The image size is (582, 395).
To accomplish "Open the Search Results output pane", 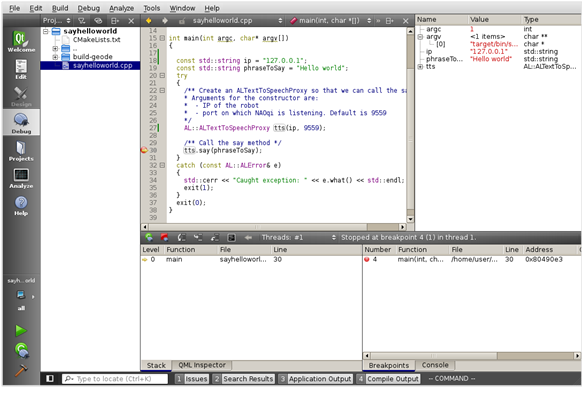I will point(243,379).
